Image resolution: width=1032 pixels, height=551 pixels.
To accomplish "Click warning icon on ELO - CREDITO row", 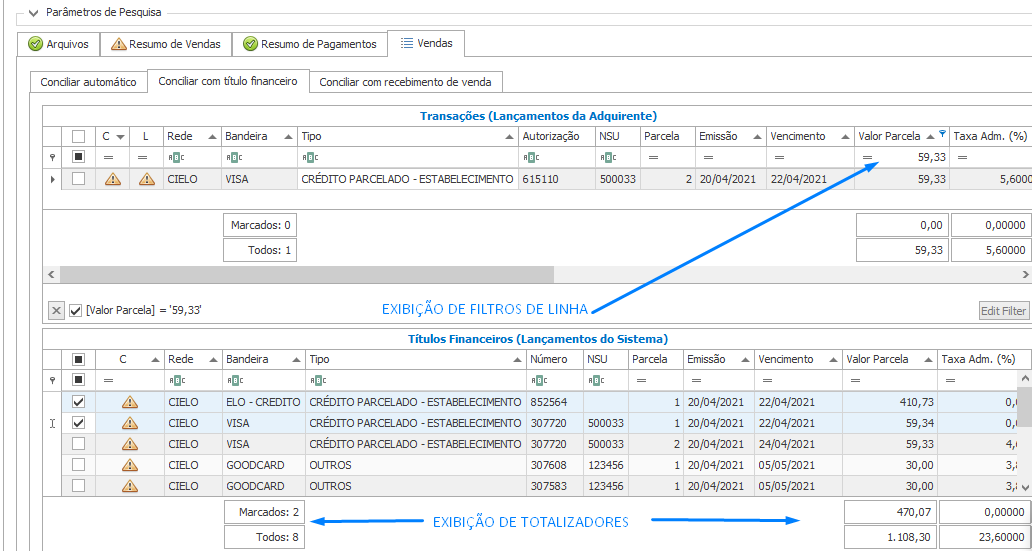I will [129, 402].
